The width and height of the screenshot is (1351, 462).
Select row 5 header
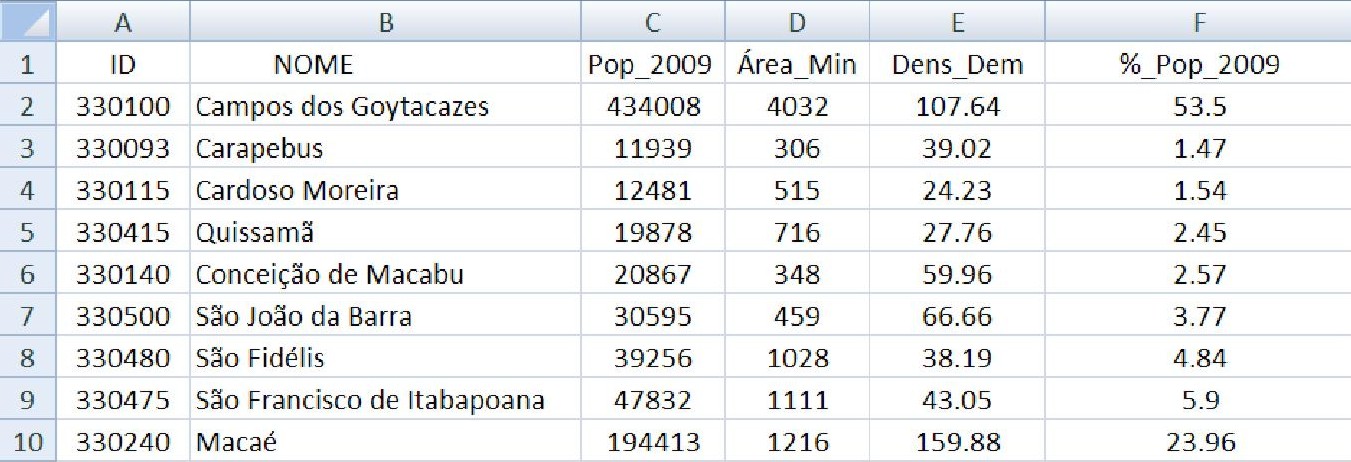click(28, 232)
